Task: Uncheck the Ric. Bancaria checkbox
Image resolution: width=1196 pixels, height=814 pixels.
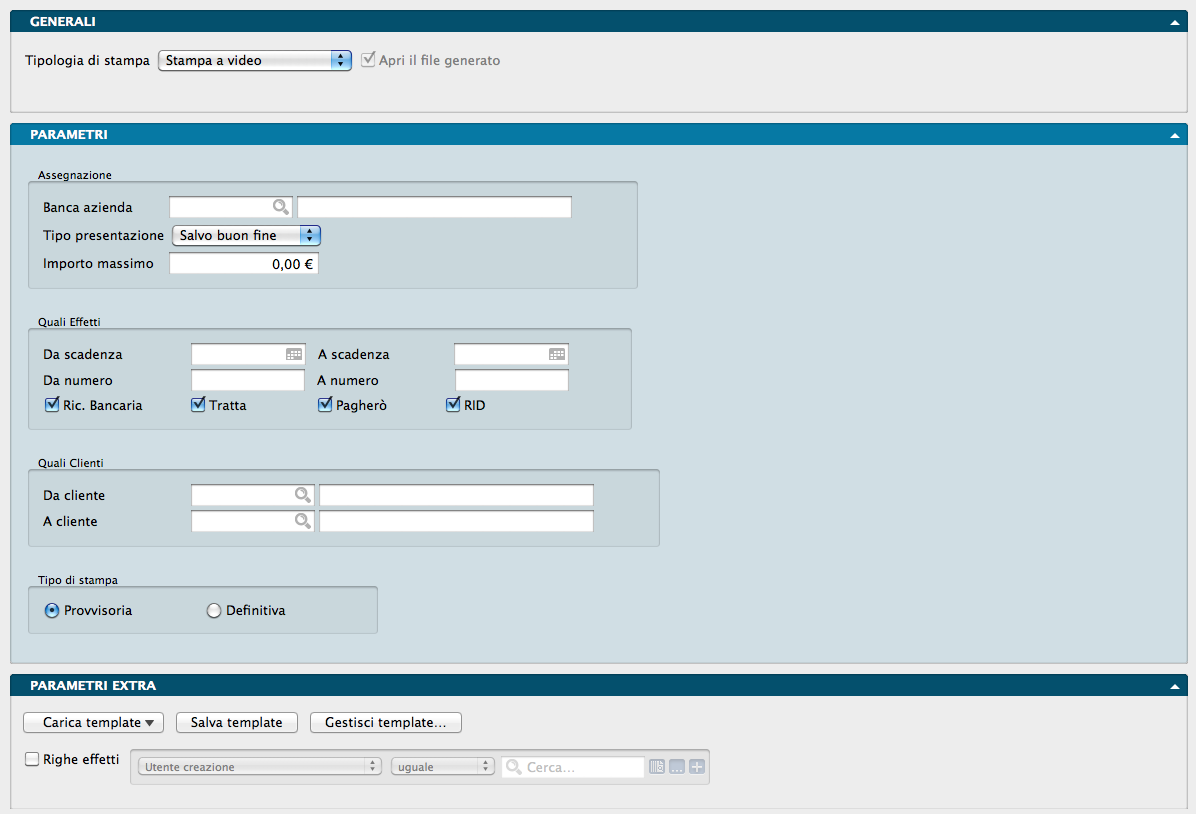Action: [x=52, y=405]
